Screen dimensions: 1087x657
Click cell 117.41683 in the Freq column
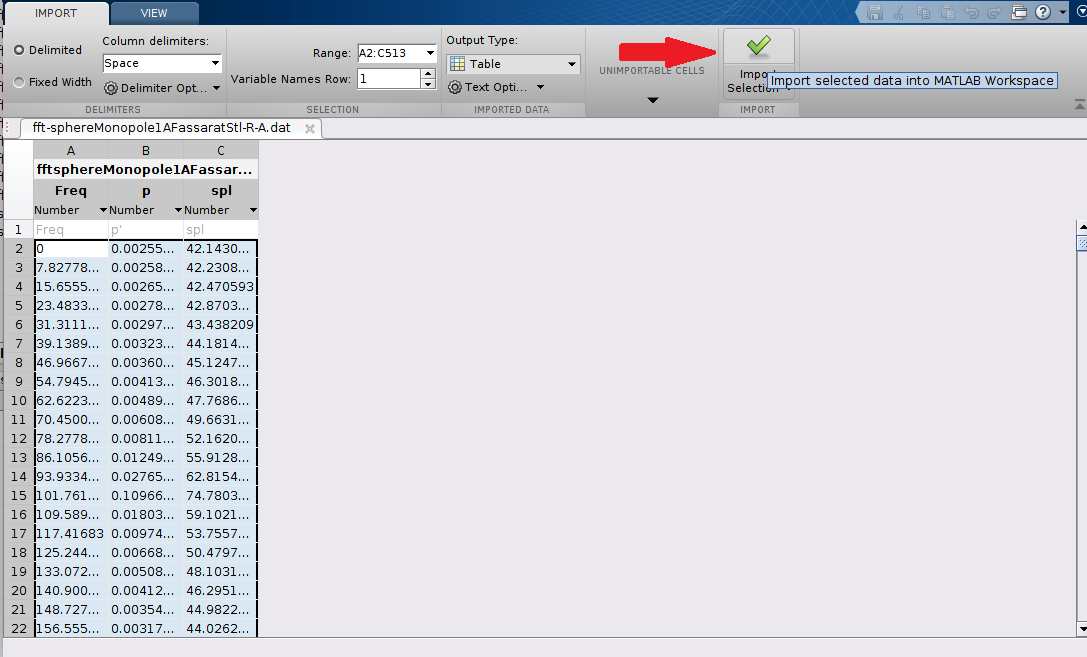(x=71, y=534)
